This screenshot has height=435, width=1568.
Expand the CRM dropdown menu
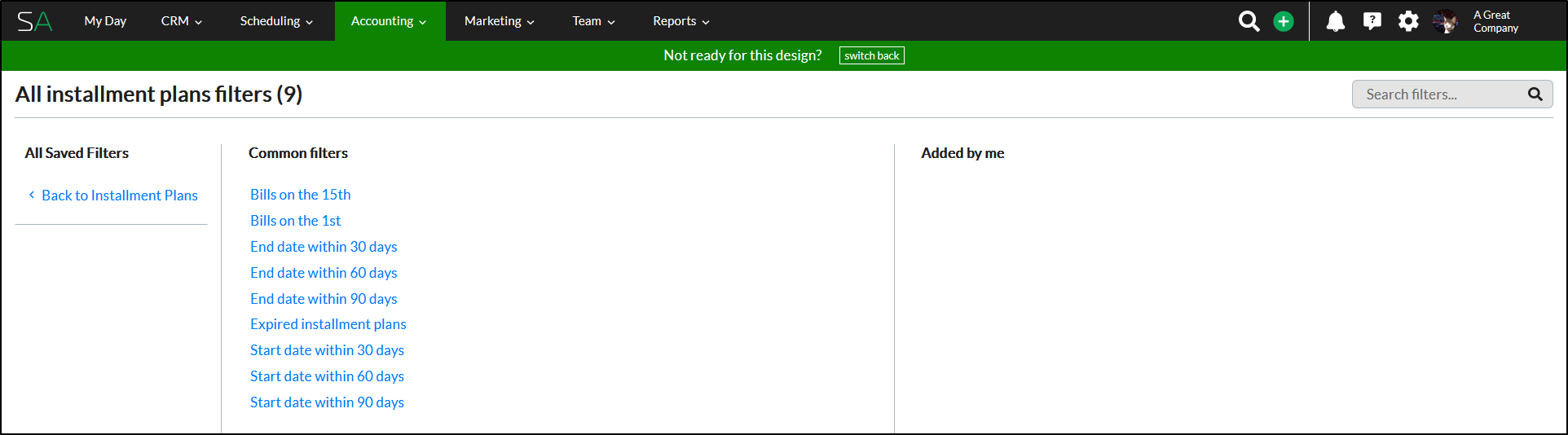pyautogui.click(x=181, y=21)
